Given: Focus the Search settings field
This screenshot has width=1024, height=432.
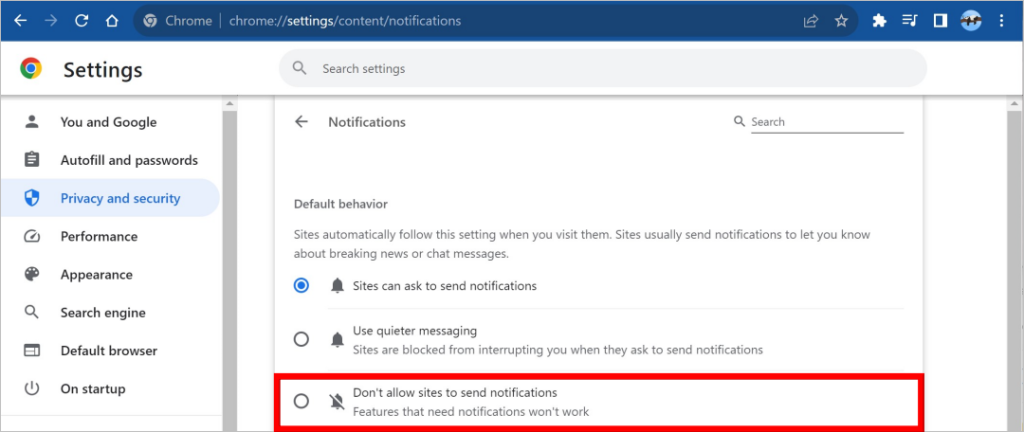Looking at the screenshot, I should point(603,68).
